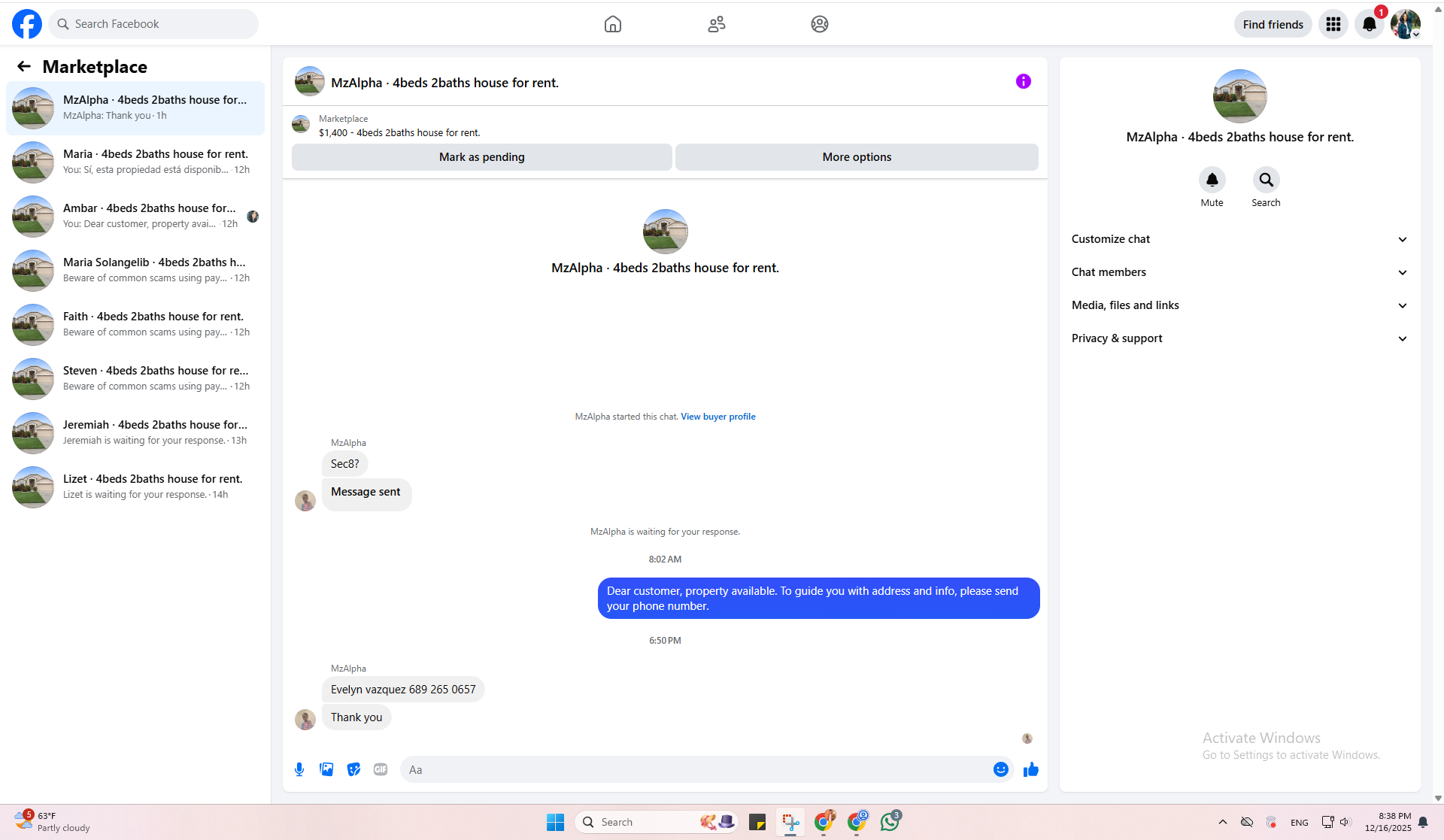Image resolution: width=1444 pixels, height=840 pixels.
Task: Send a voice clip with the microphone icon
Action: (299, 769)
